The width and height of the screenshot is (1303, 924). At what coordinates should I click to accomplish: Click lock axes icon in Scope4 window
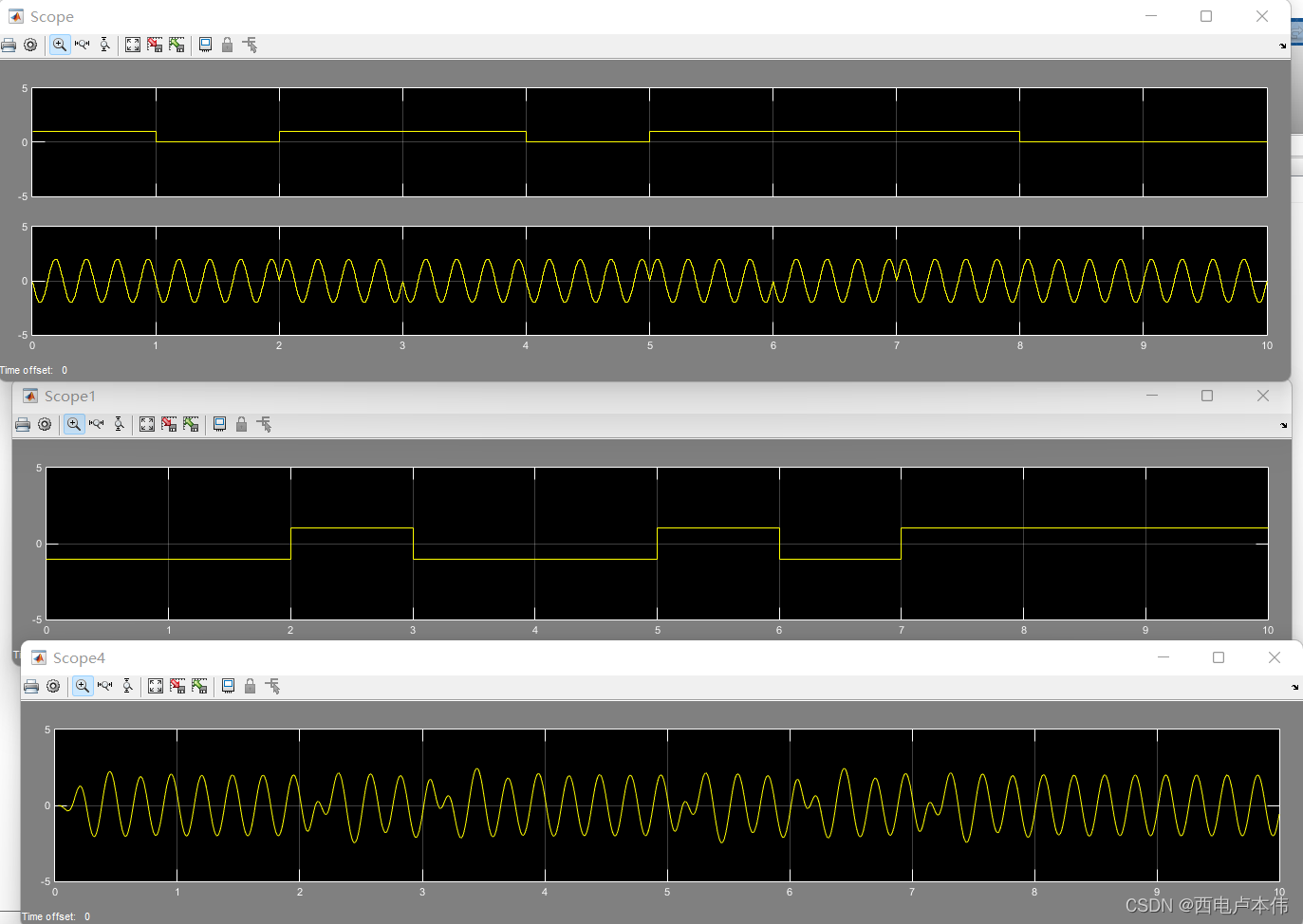(x=250, y=686)
